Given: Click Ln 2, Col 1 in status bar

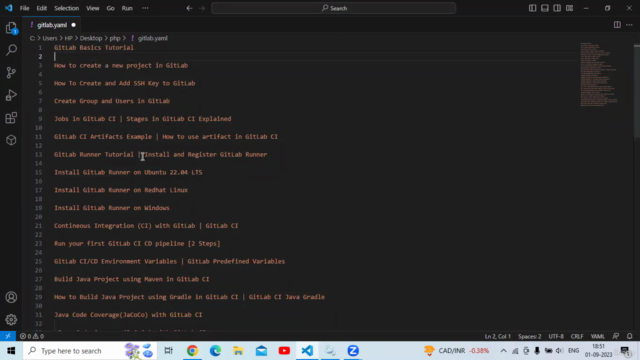Looking at the screenshot, I should [x=498, y=336].
